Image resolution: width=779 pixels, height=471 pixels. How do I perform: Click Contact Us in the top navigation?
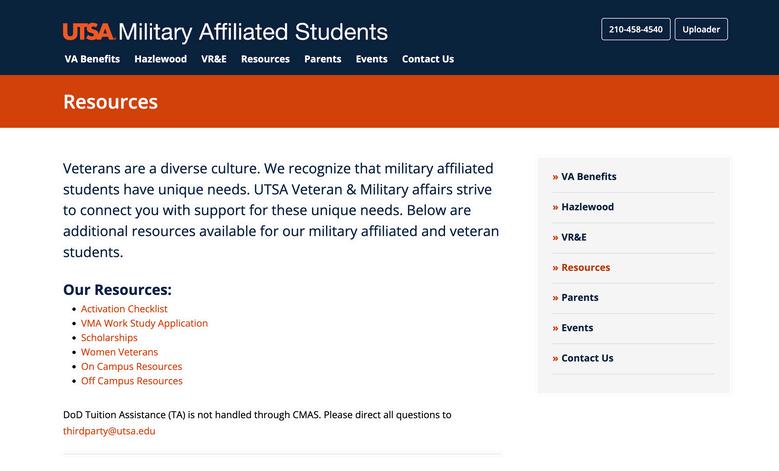[428, 59]
